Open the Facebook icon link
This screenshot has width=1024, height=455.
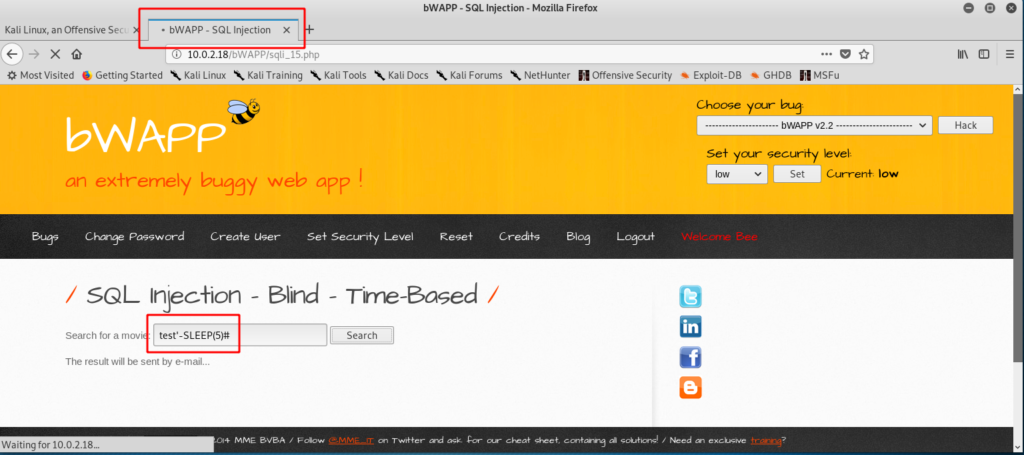point(690,357)
